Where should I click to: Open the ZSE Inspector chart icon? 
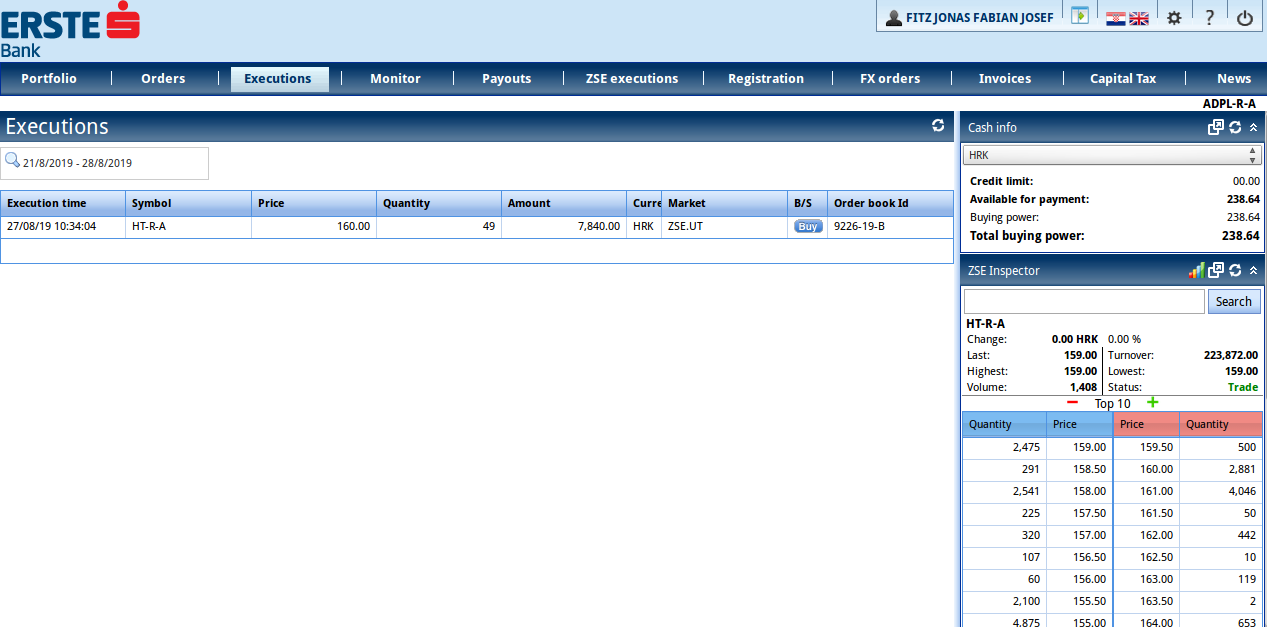pyautogui.click(x=1197, y=270)
